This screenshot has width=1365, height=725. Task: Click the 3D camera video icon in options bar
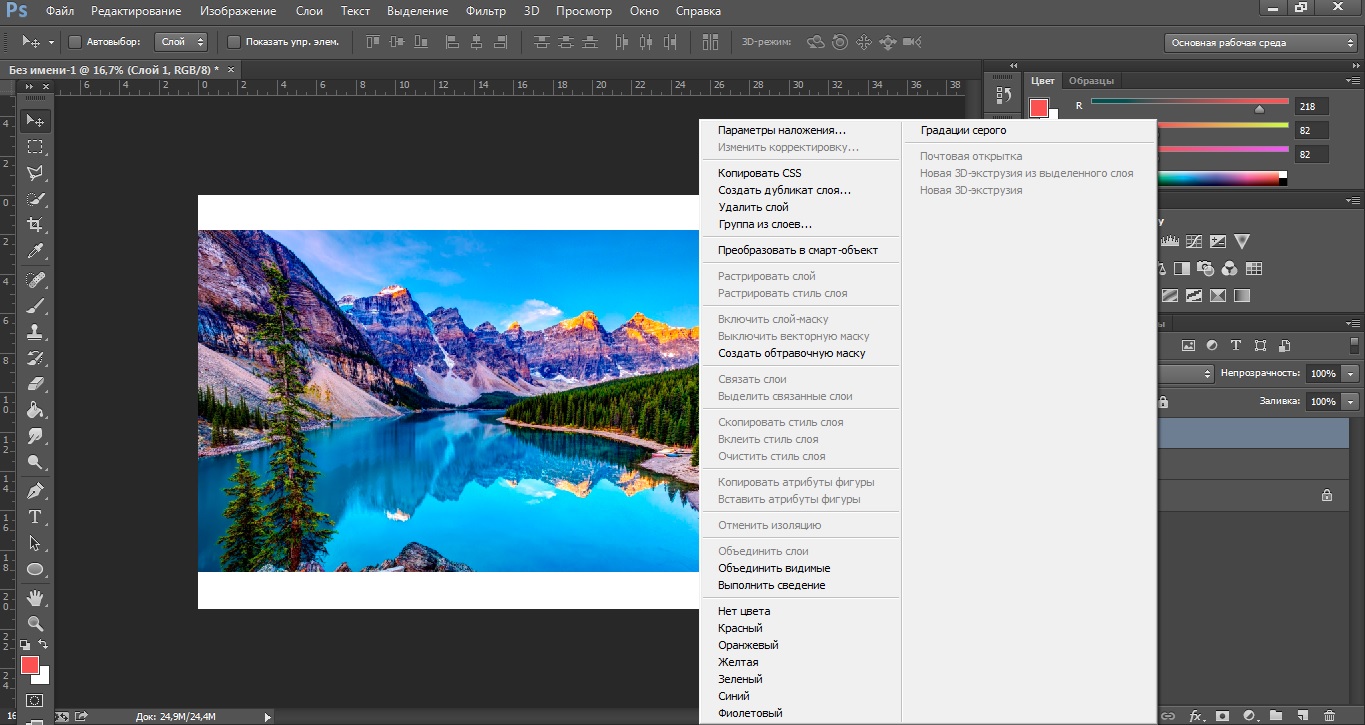pyautogui.click(x=911, y=42)
